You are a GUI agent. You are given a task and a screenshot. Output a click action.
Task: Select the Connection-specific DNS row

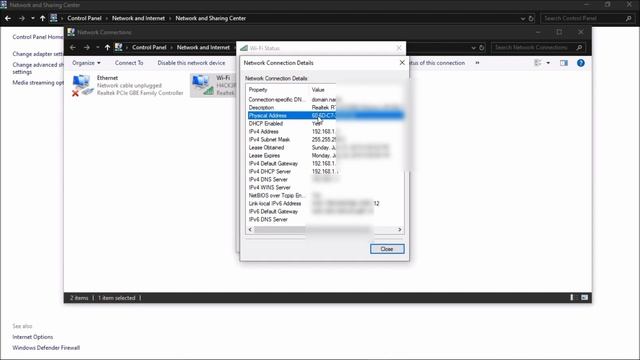pos(326,100)
